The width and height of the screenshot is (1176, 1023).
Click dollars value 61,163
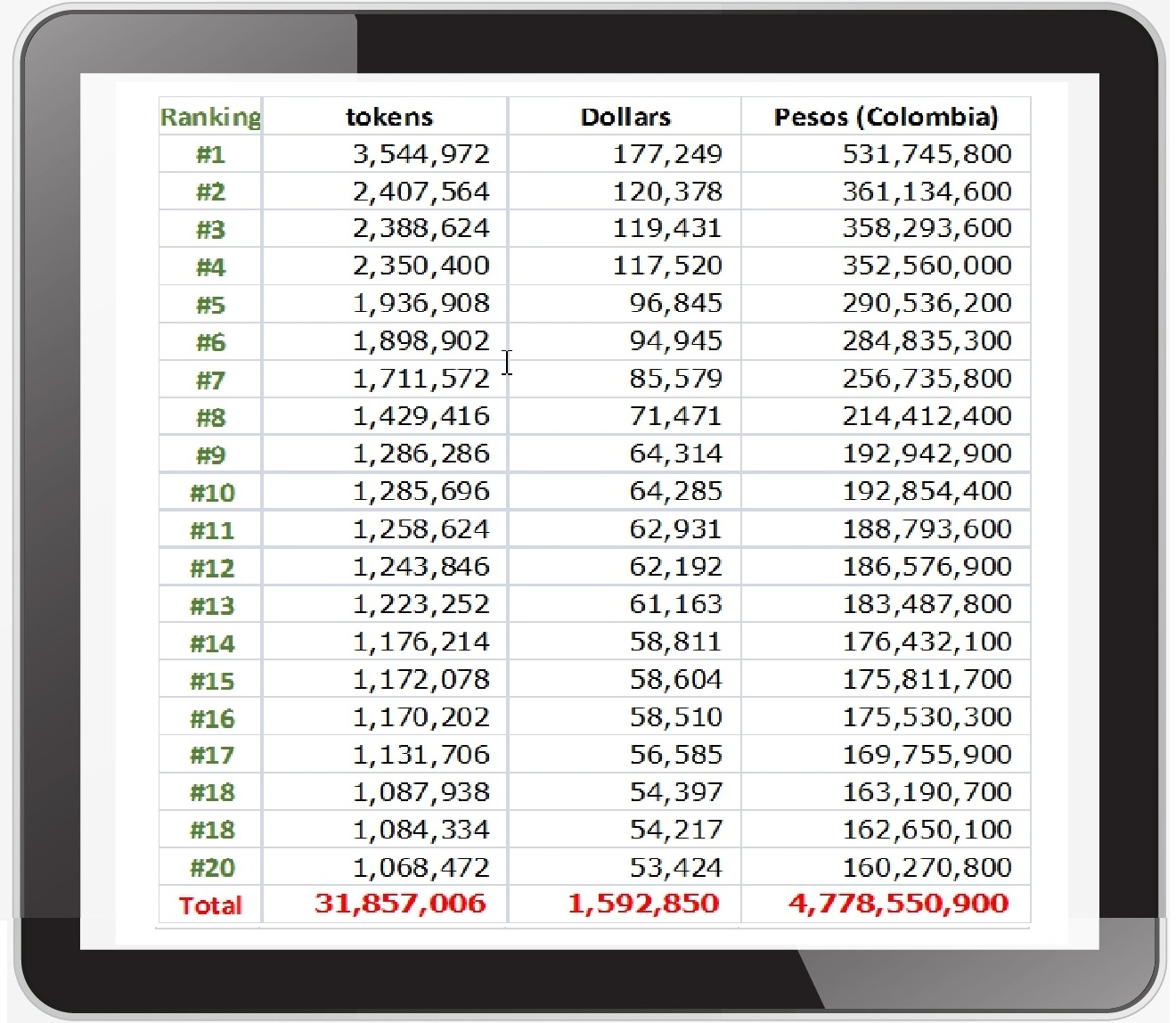675,604
